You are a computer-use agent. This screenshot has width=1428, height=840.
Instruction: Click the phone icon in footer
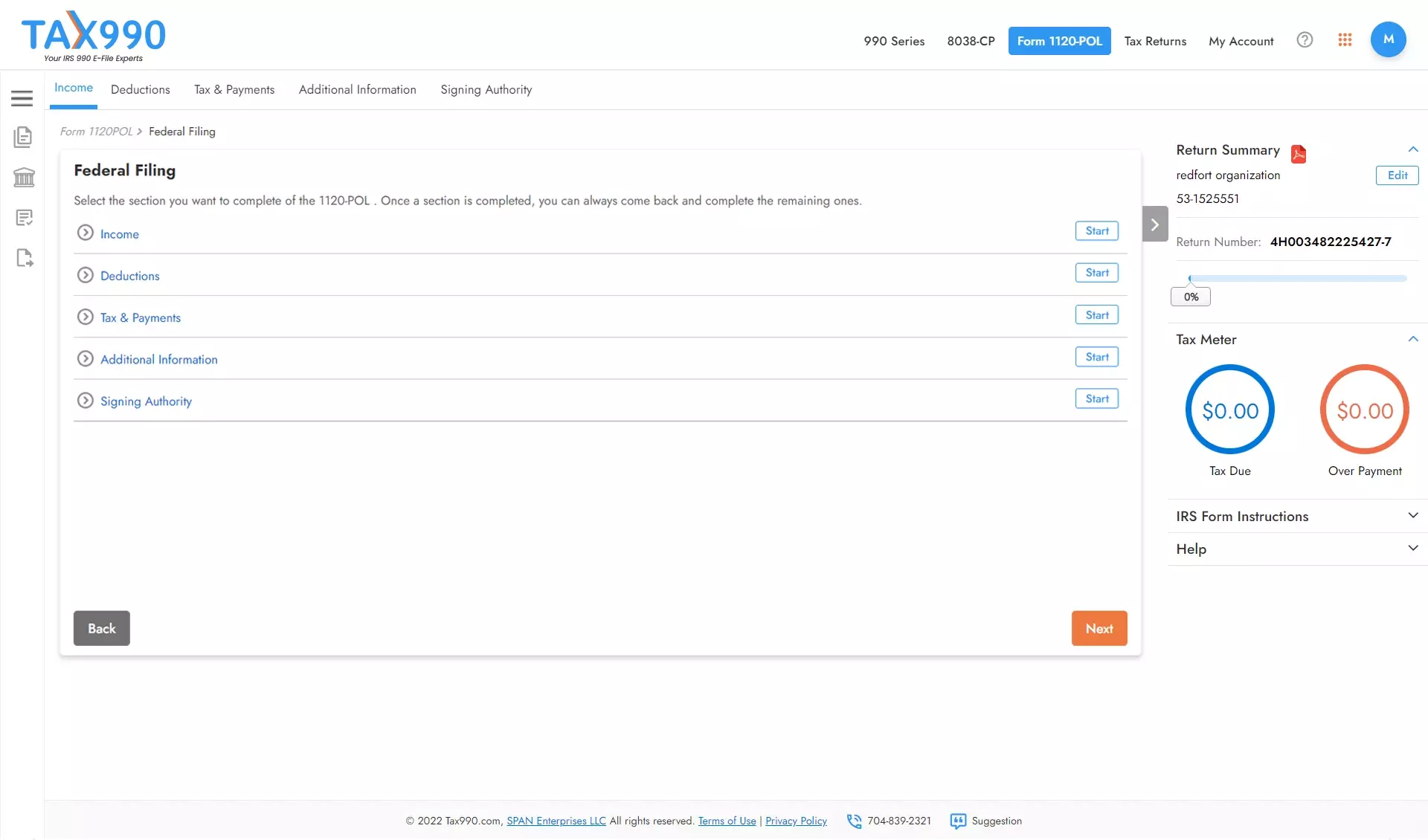pyautogui.click(x=854, y=821)
